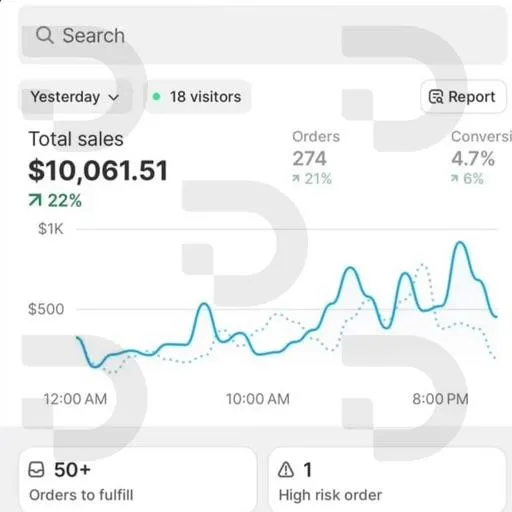Open the Report button
Screen dimensions: 512x512
coord(463,97)
